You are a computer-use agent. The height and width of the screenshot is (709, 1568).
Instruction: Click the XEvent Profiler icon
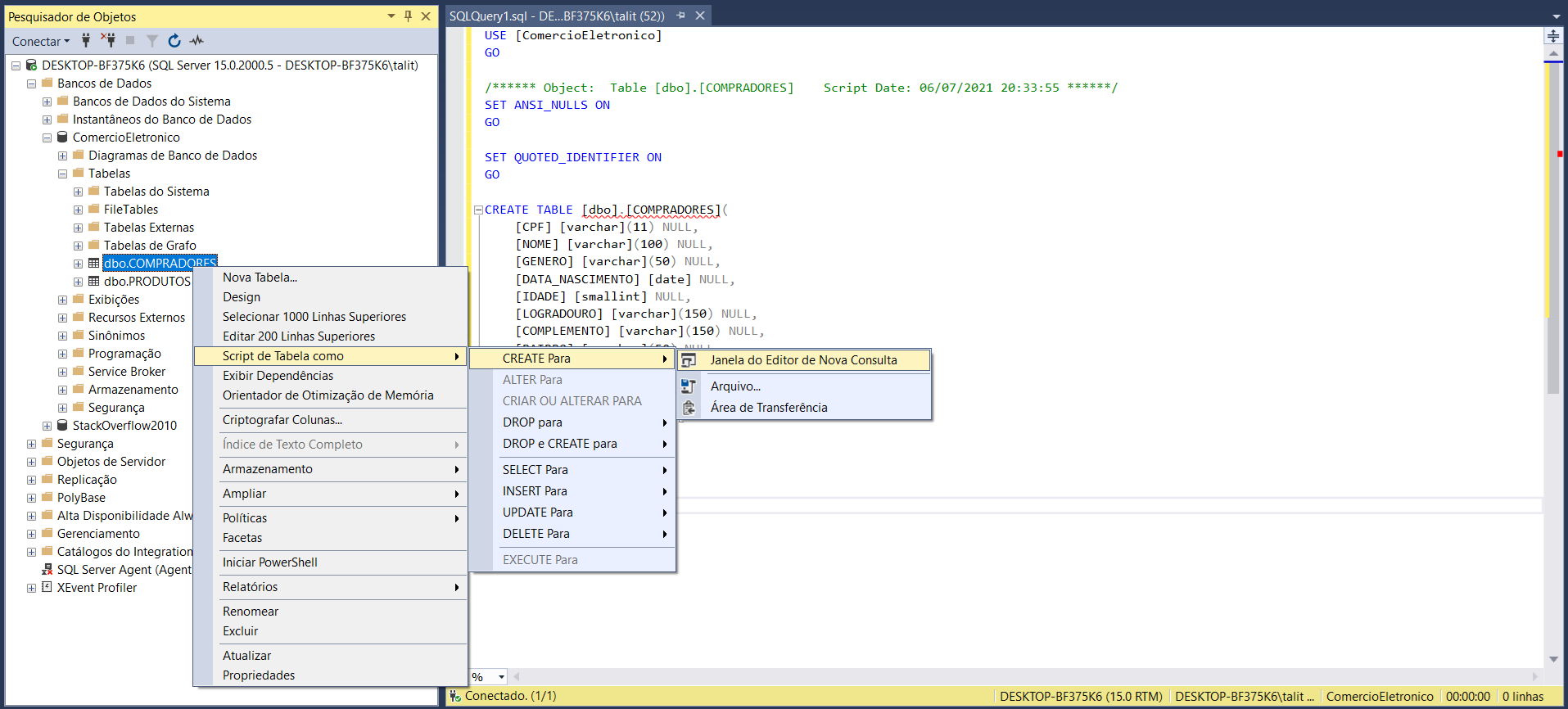[x=47, y=587]
